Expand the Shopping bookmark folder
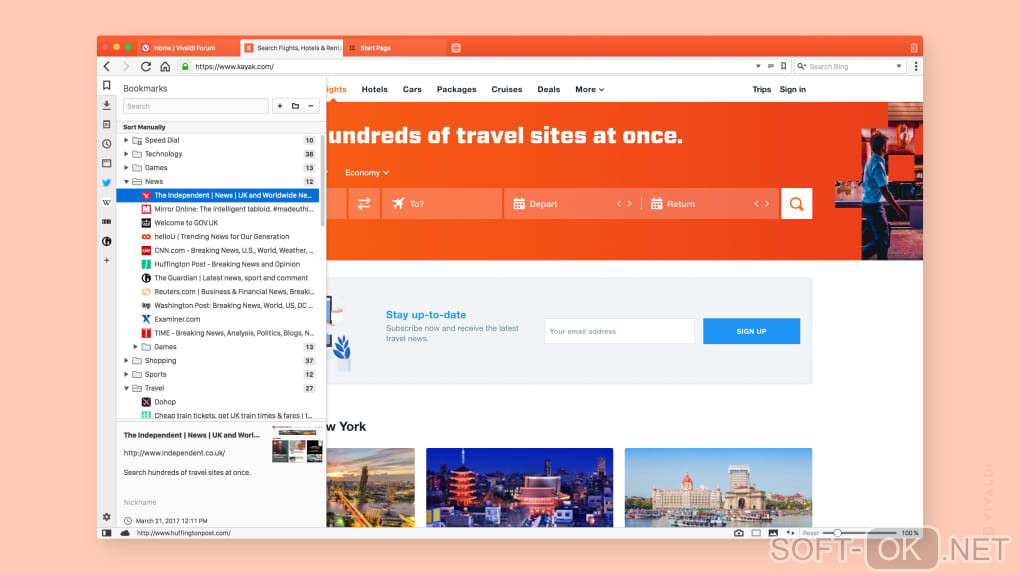The image size is (1020, 574). [126, 361]
